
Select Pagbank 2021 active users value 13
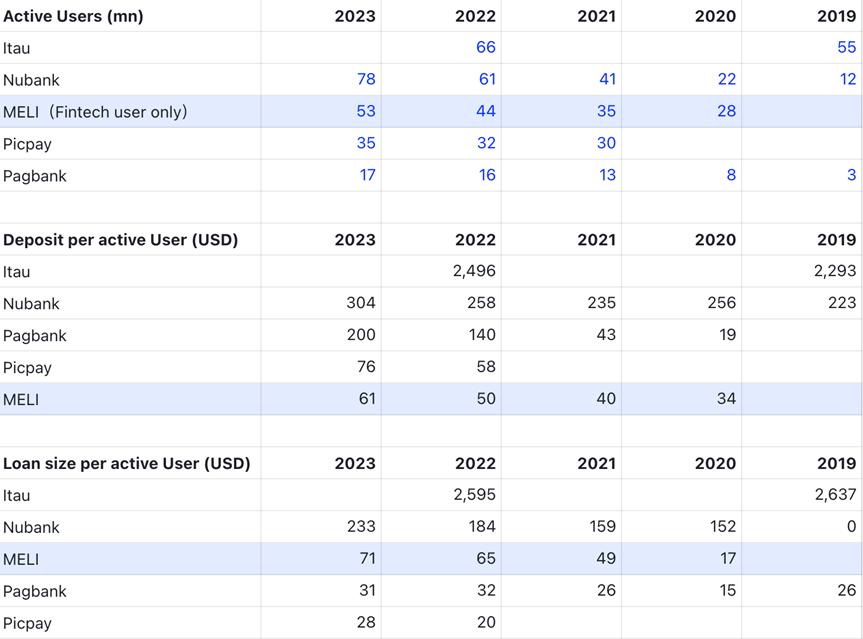tap(608, 175)
